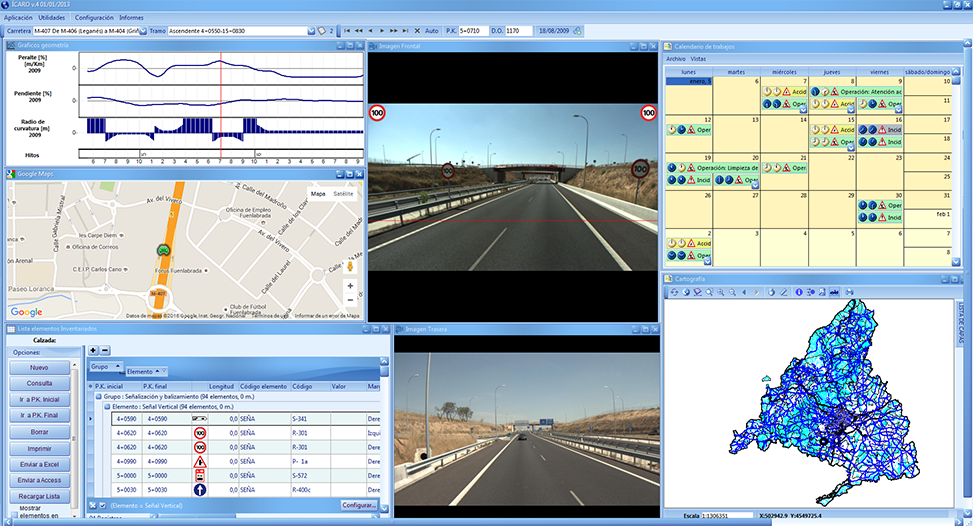Open the Configuración menu
973x526 pixels.
(94, 18)
